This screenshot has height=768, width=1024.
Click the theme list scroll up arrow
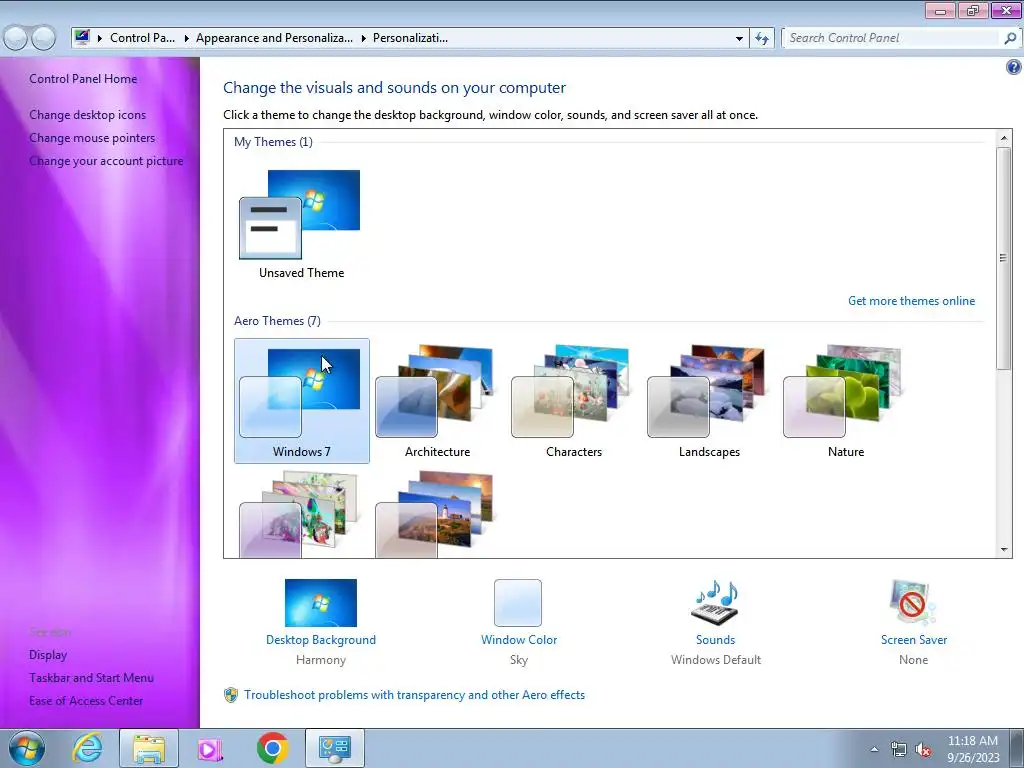pyautogui.click(x=1004, y=138)
